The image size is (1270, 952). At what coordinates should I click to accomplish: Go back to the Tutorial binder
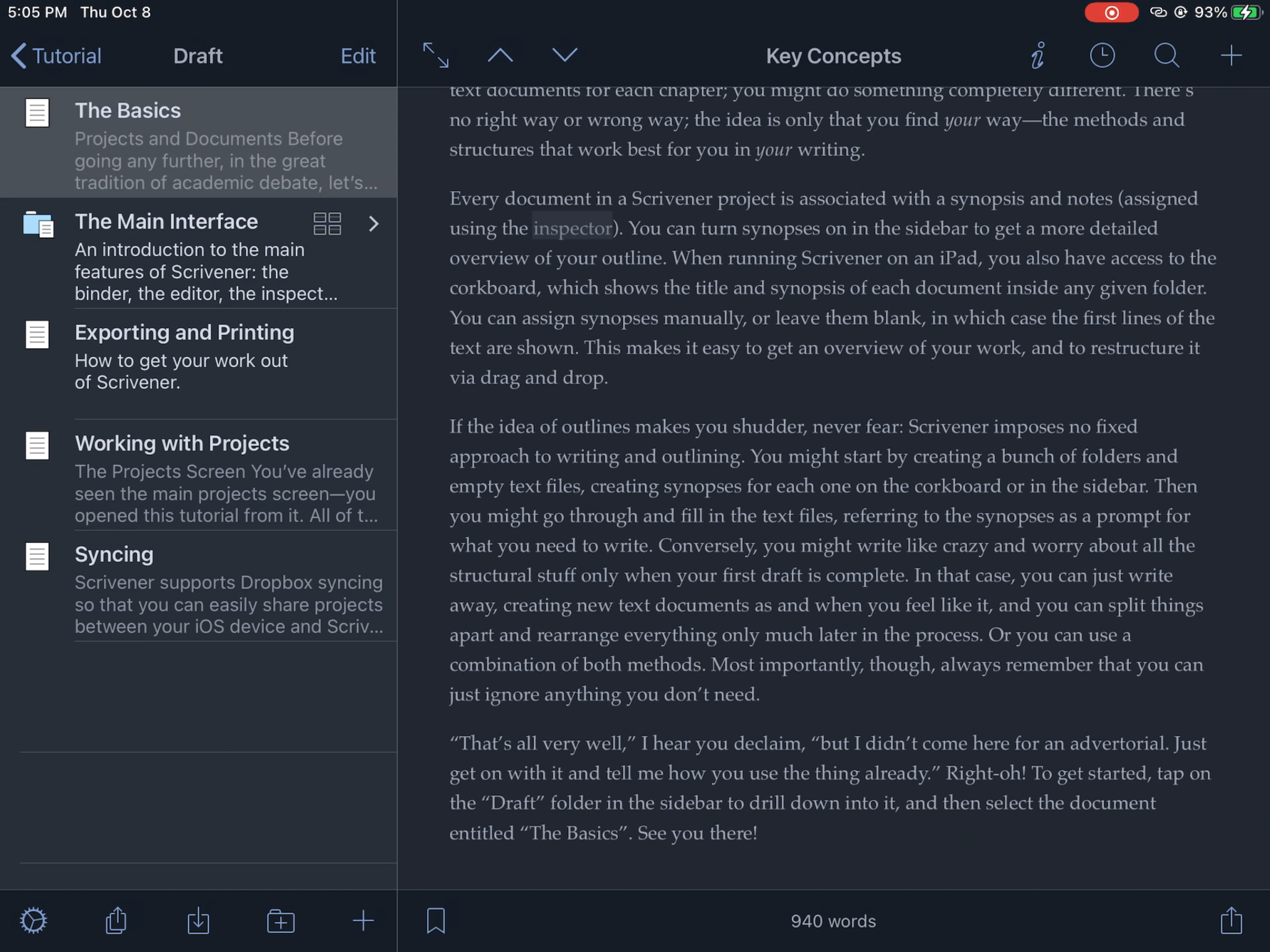56,56
